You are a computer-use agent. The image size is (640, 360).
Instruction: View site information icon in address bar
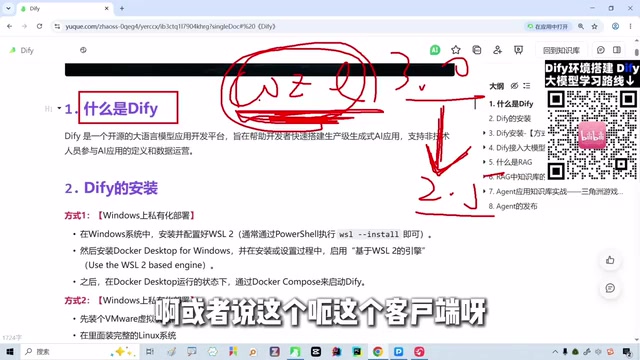pyautogui.click(x=57, y=26)
